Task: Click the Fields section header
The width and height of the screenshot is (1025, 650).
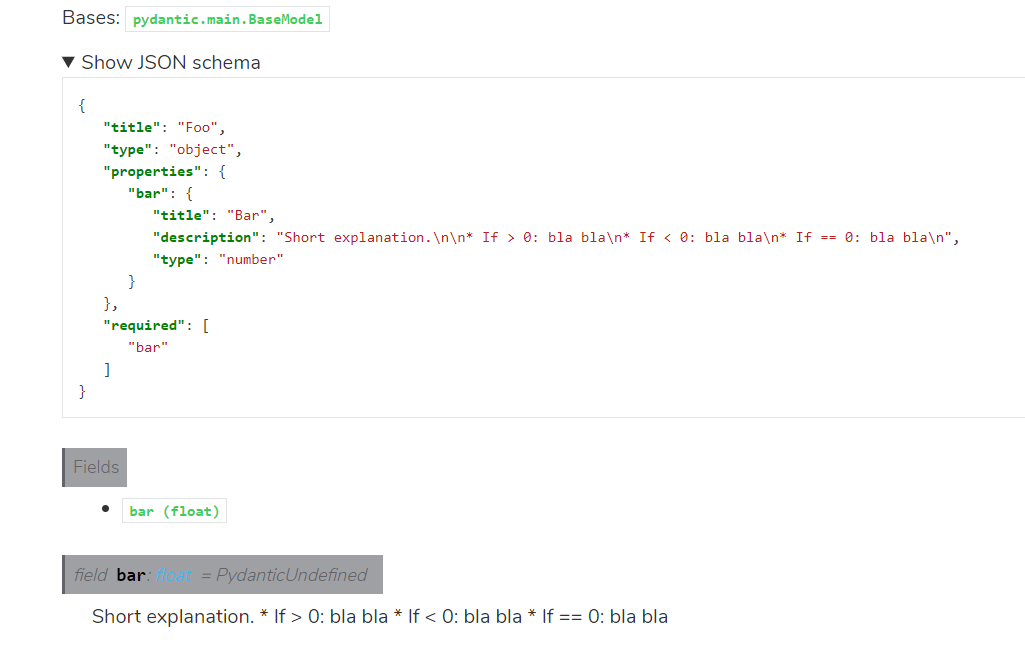Action: pyautogui.click(x=94, y=467)
